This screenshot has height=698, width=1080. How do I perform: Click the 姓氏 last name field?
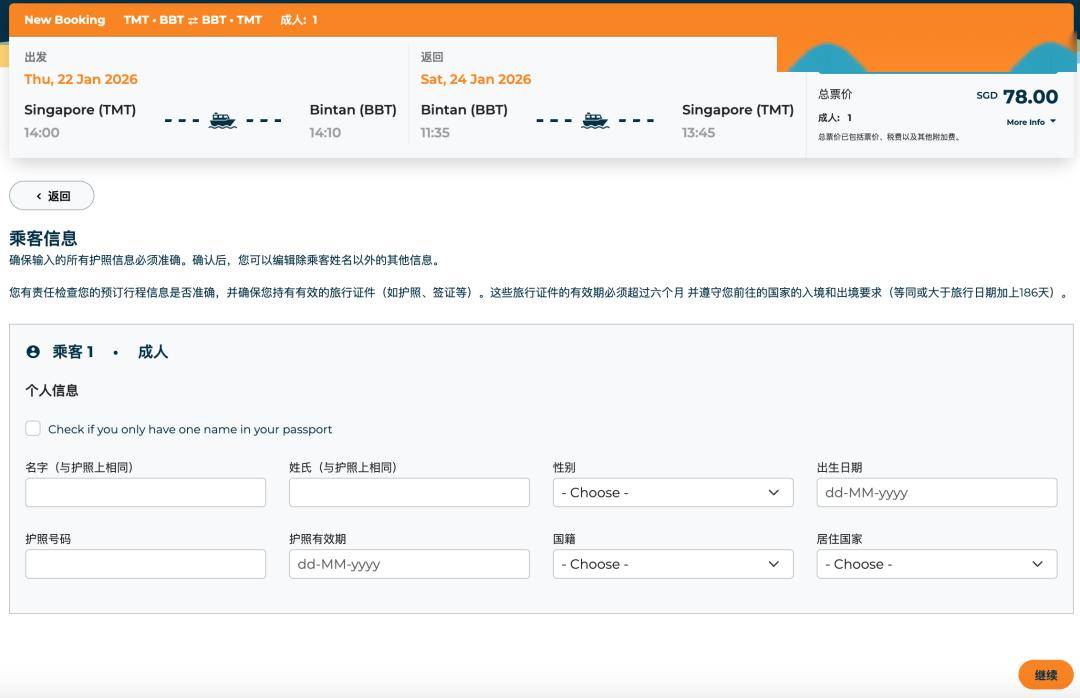point(409,492)
